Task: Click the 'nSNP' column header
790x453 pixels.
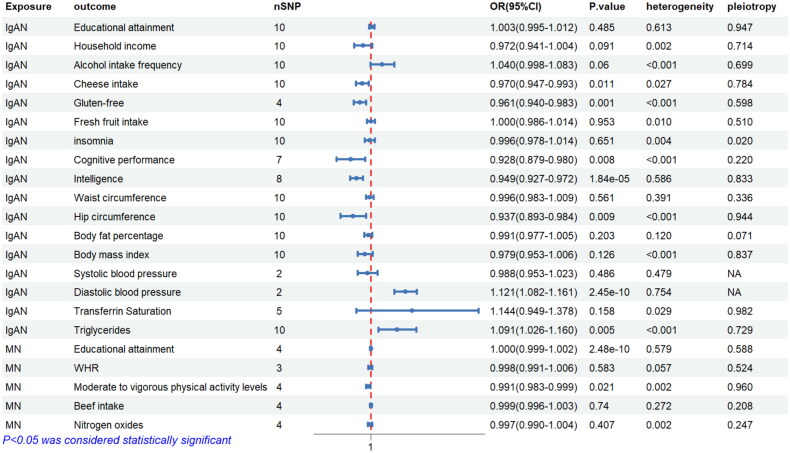Action: click(287, 7)
